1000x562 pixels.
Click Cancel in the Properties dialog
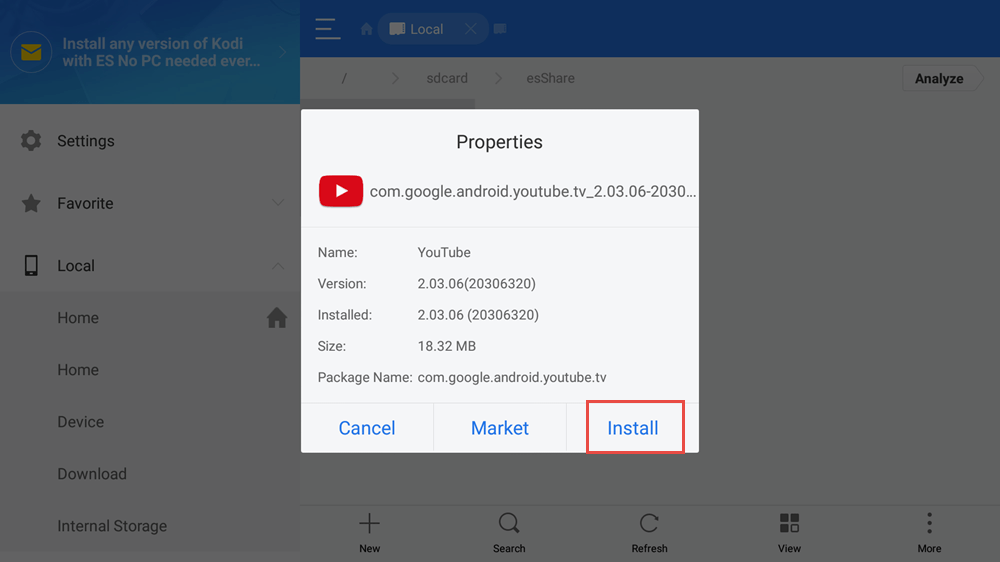click(x=367, y=427)
